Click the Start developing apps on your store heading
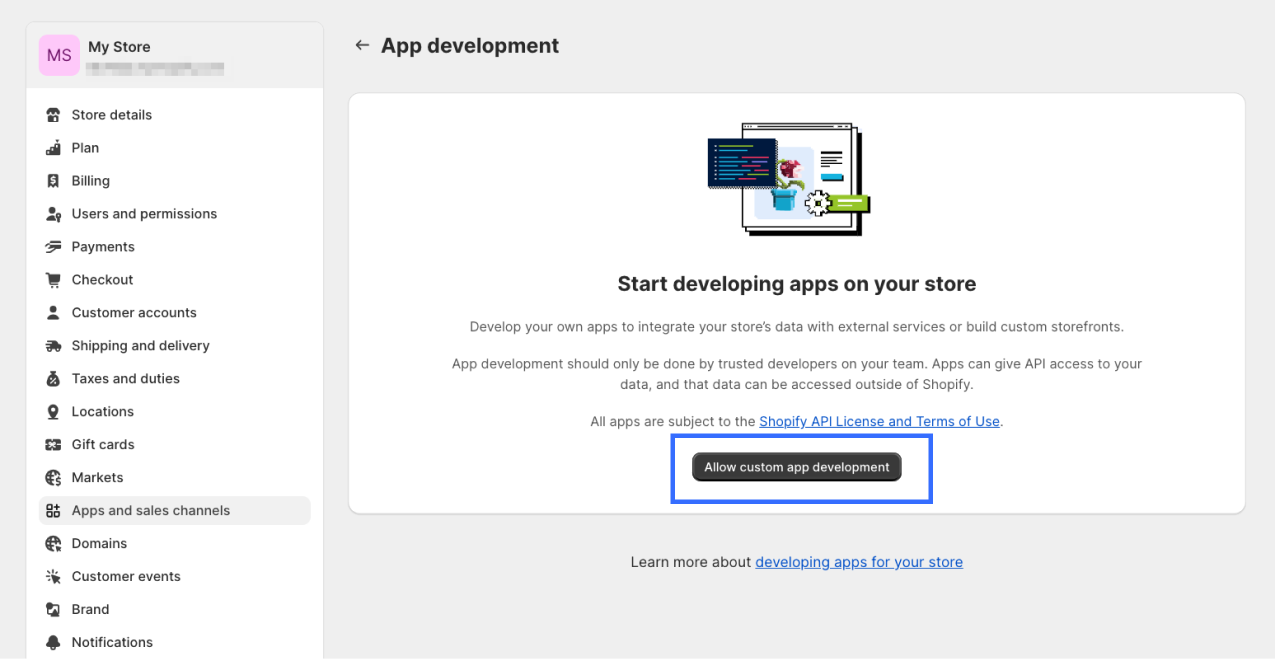This screenshot has height=659, width=1275. pos(797,284)
